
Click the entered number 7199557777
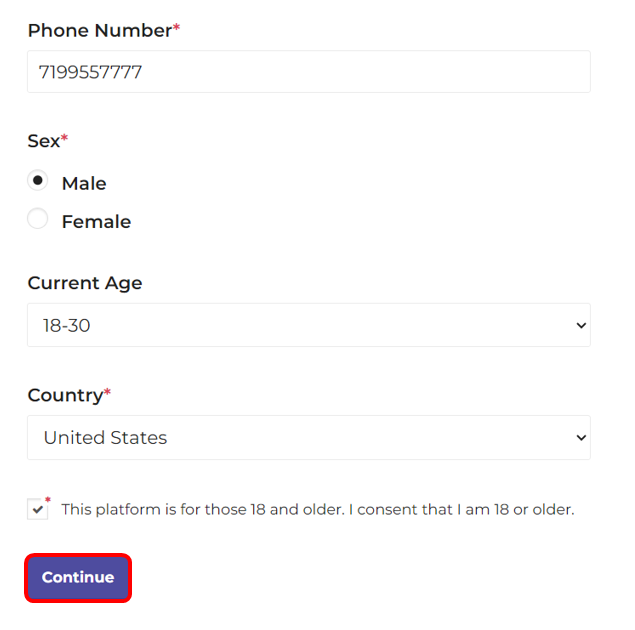tap(90, 73)
